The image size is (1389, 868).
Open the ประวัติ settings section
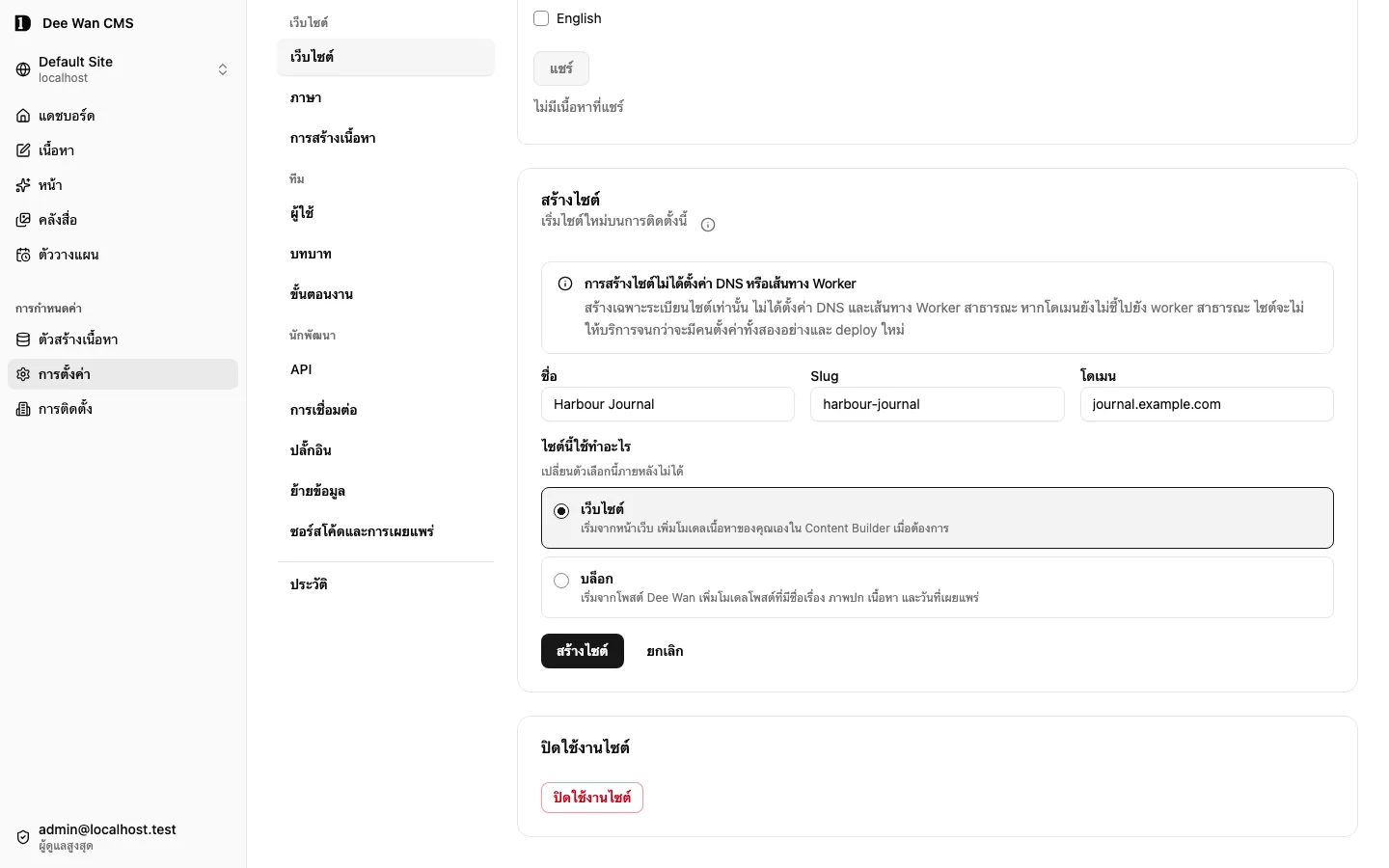point(386,584)
